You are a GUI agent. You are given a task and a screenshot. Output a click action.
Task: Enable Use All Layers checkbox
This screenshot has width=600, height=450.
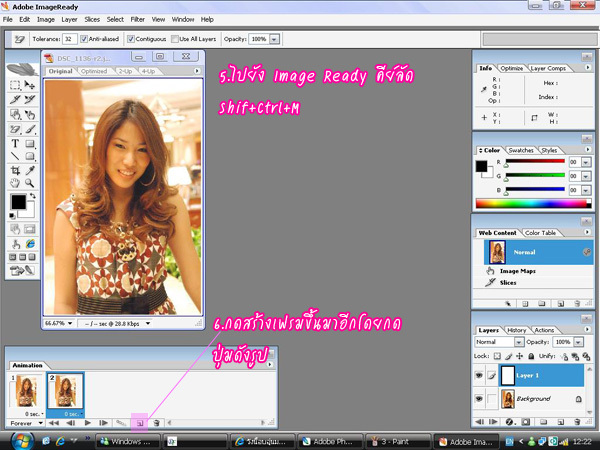click(175, 39)
